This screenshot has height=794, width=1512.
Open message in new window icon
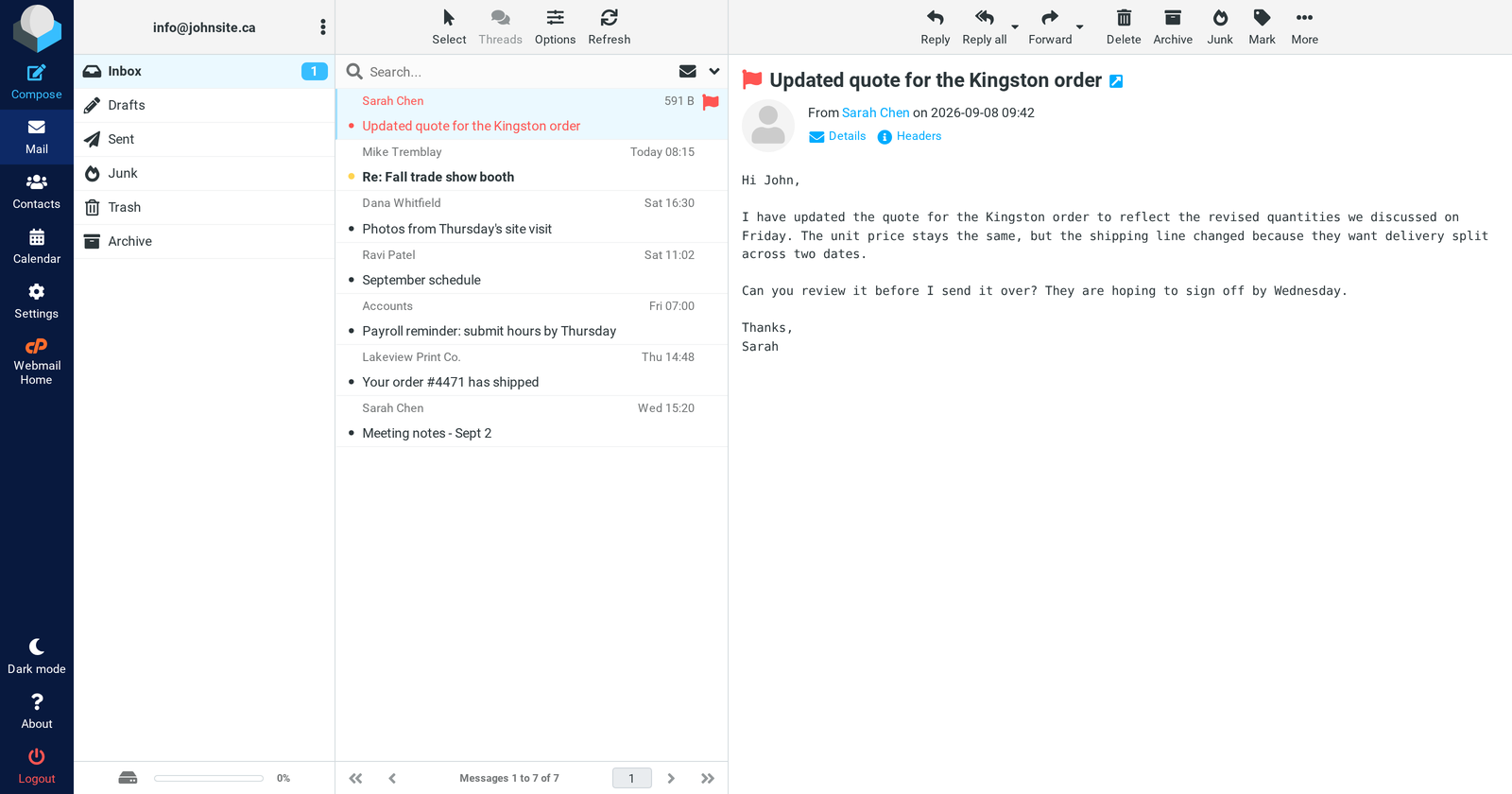pos(1116,81)
